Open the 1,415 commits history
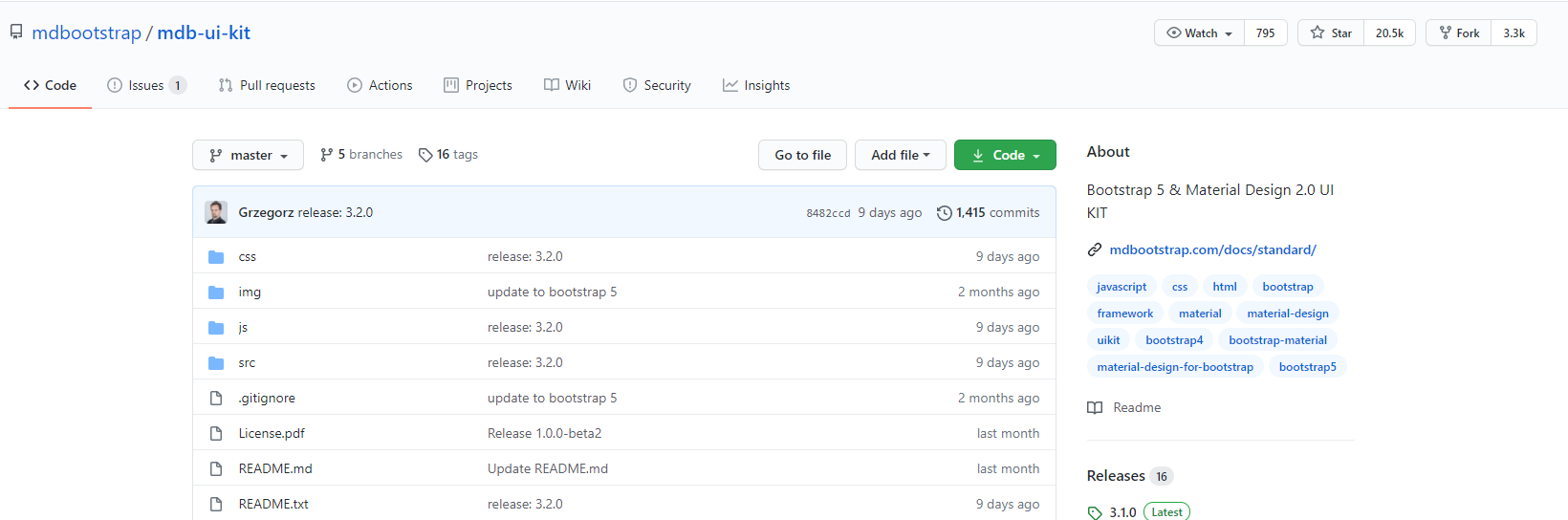The height and width of the screenshot is (520, 1568). coord(989,213)
